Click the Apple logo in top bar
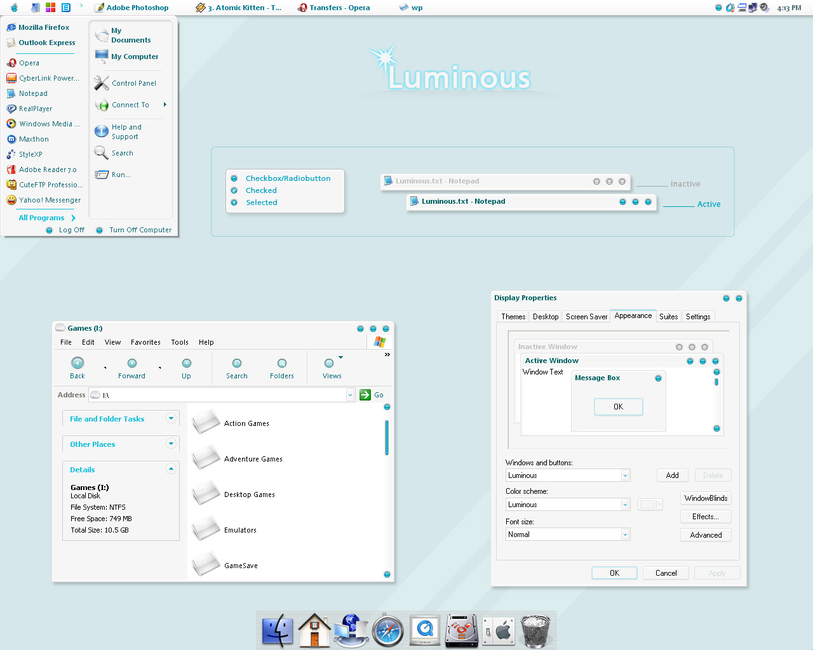 click(14, 7)
